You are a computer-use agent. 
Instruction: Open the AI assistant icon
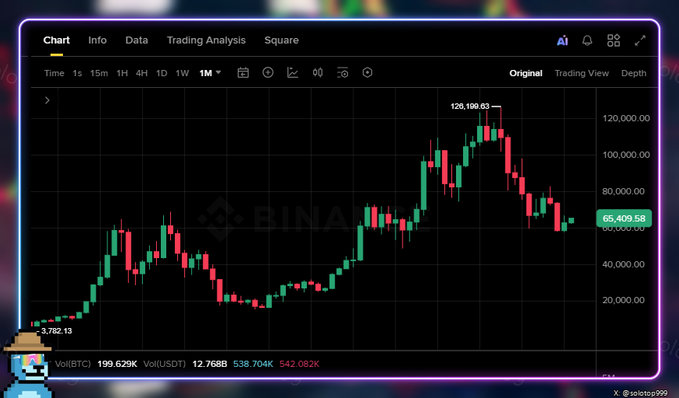tap(562, 41)
